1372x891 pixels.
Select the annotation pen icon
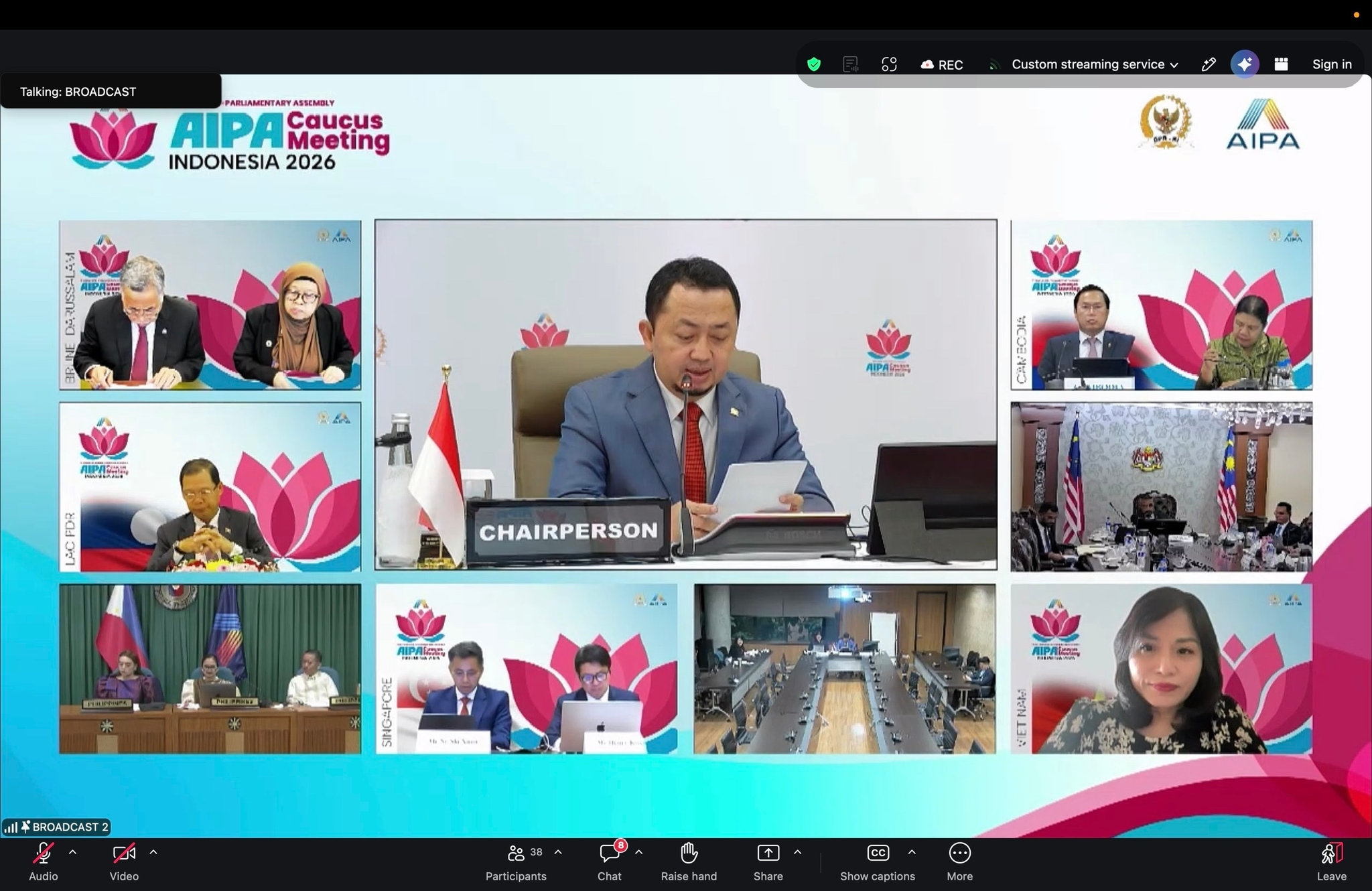1209,64
